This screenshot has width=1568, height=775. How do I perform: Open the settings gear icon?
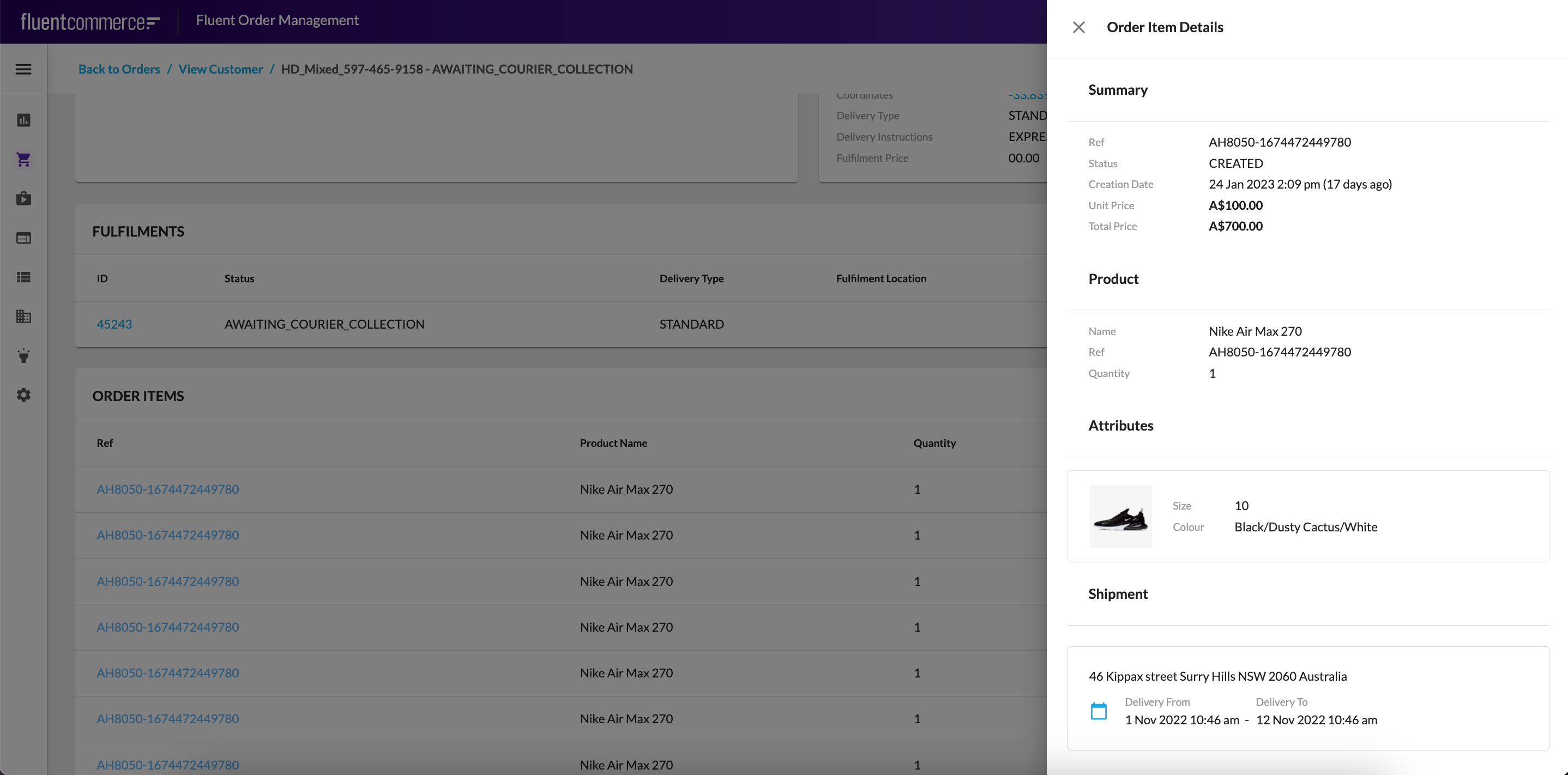[23, 395]
